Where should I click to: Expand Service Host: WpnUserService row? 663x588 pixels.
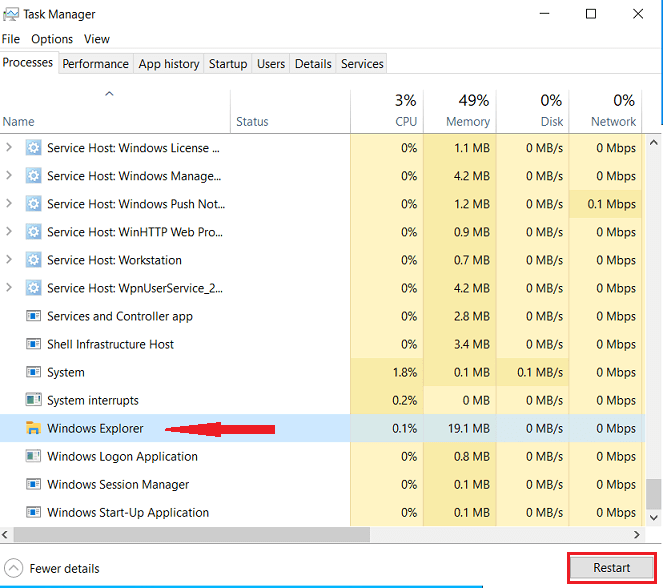(8, 287)
